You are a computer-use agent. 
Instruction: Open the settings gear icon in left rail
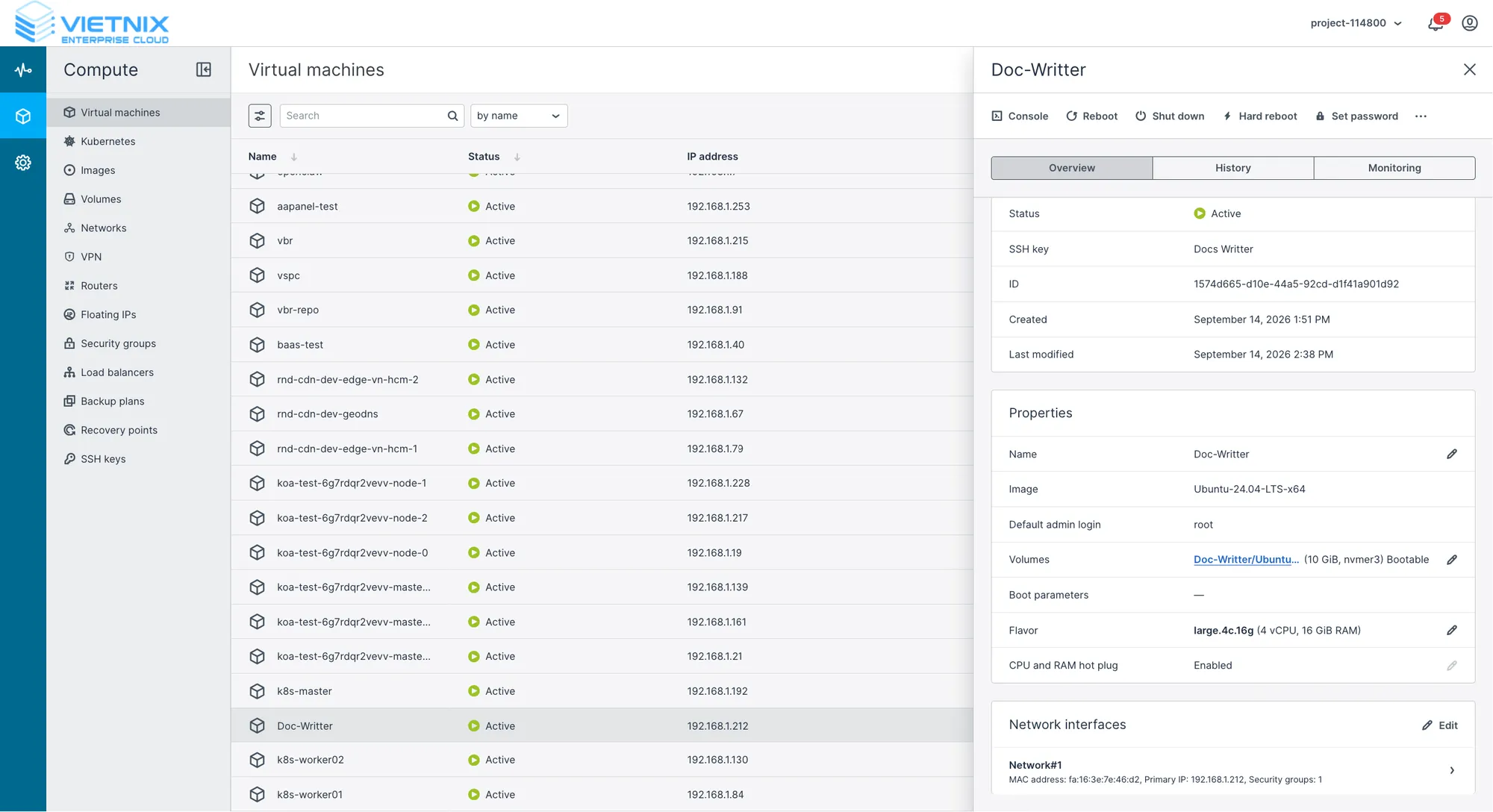tap(23, 163)
